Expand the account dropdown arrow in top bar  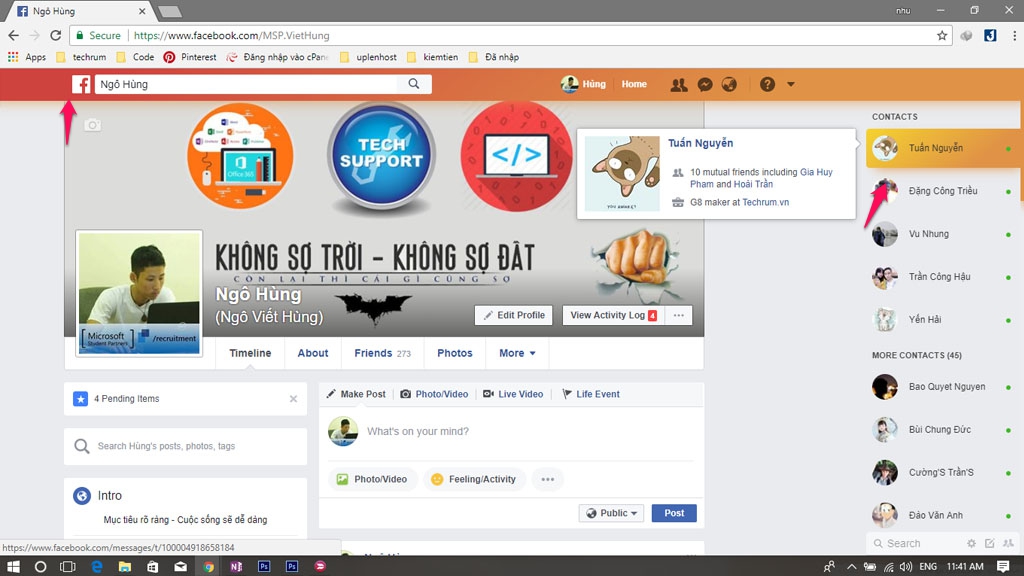coord(791,85)
